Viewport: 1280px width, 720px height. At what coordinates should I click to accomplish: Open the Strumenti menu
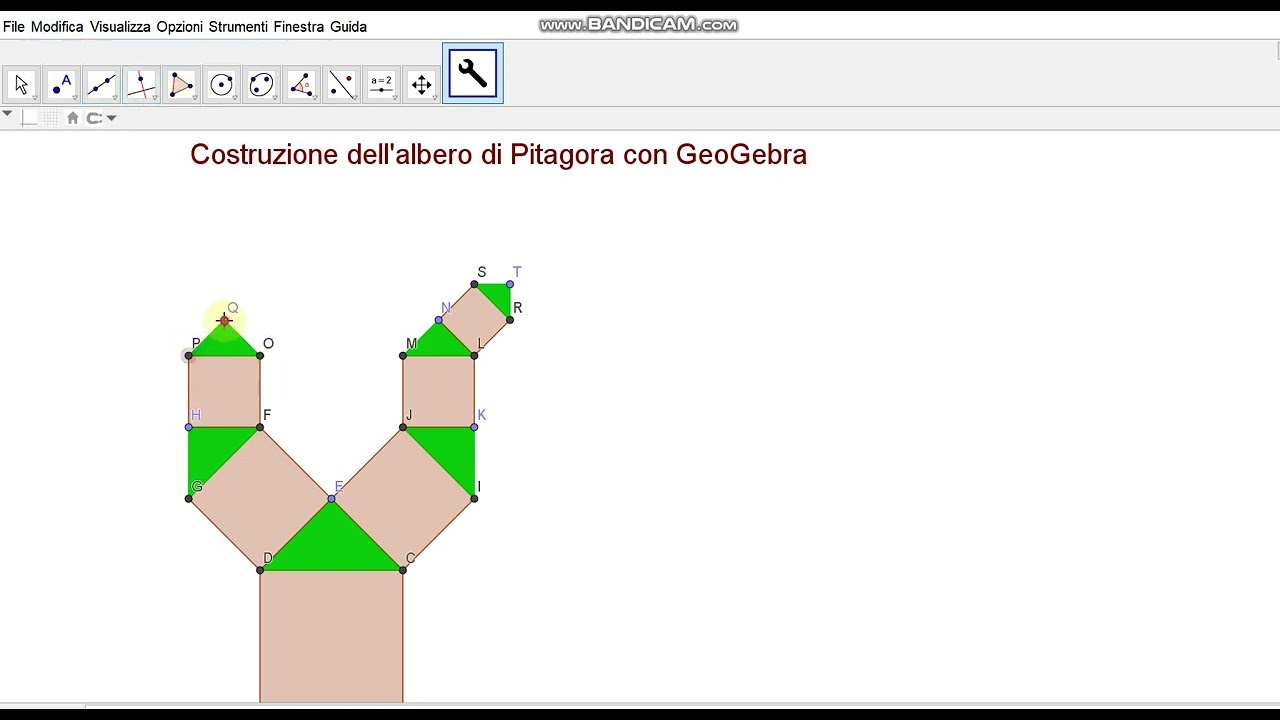[x=238, y=27]
